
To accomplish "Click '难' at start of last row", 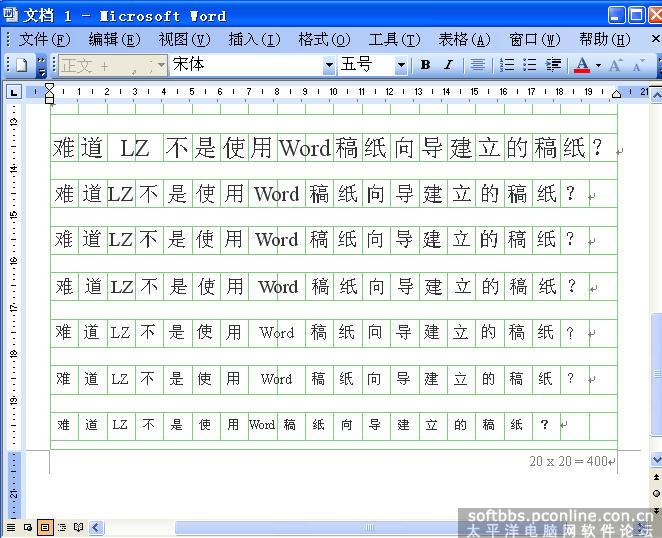I will coord(63,424).
